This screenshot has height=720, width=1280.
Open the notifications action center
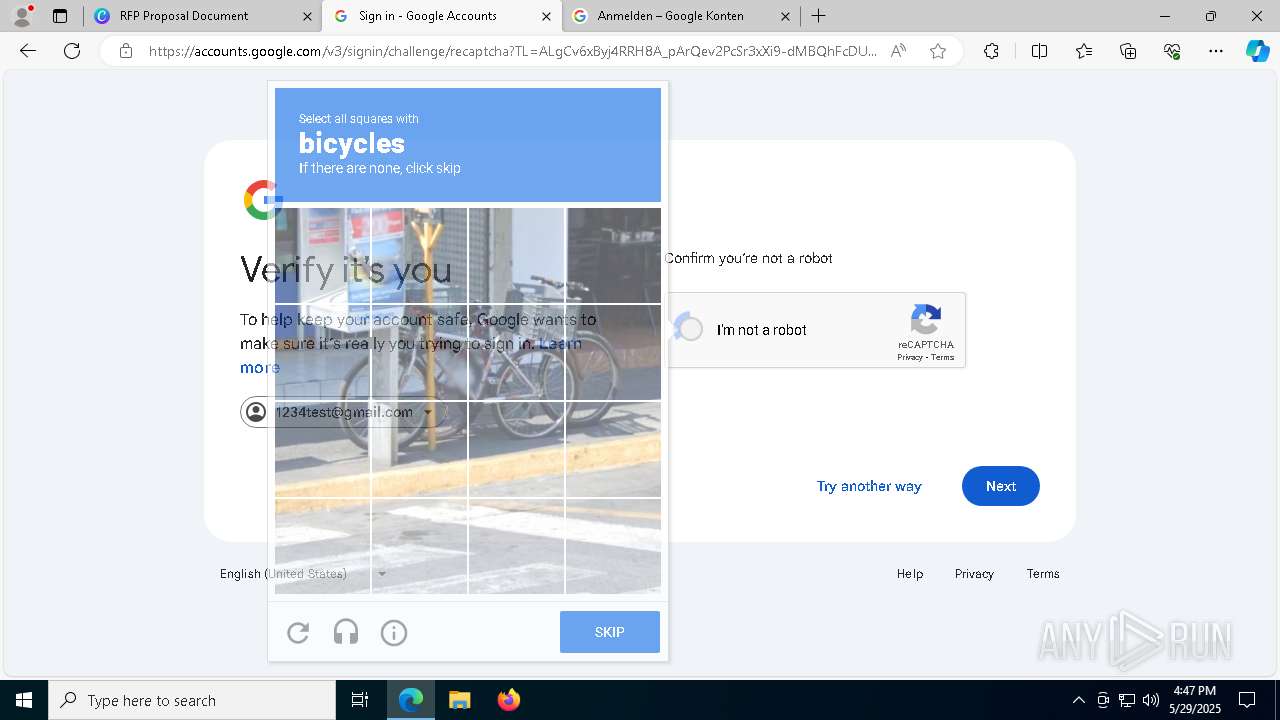click(x=1247, y=700)
